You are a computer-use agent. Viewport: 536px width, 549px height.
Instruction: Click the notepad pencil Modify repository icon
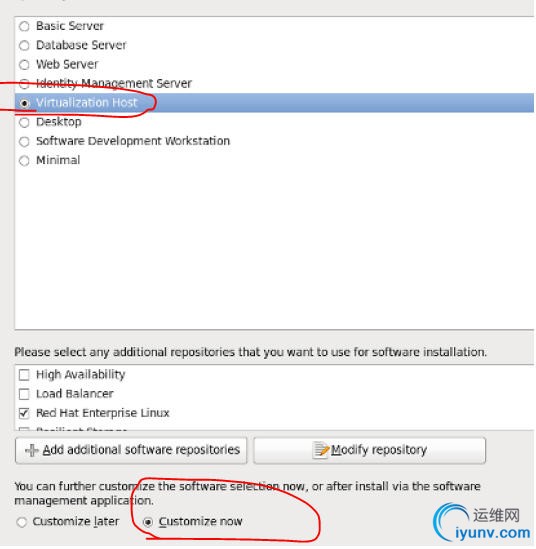pos(320,450)
